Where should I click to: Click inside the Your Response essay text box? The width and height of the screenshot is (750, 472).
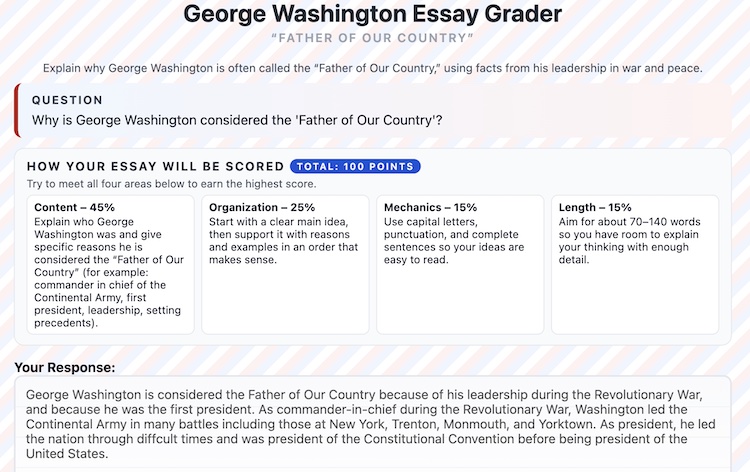(374, 423)
